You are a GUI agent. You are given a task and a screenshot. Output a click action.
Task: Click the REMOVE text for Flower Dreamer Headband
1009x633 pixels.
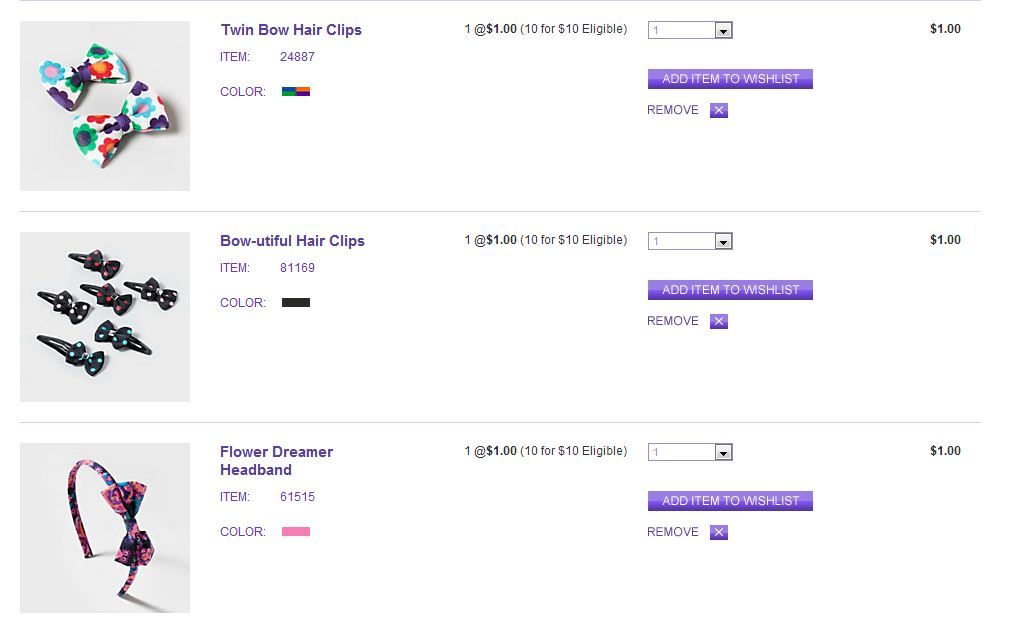click(x=673, y=532)
